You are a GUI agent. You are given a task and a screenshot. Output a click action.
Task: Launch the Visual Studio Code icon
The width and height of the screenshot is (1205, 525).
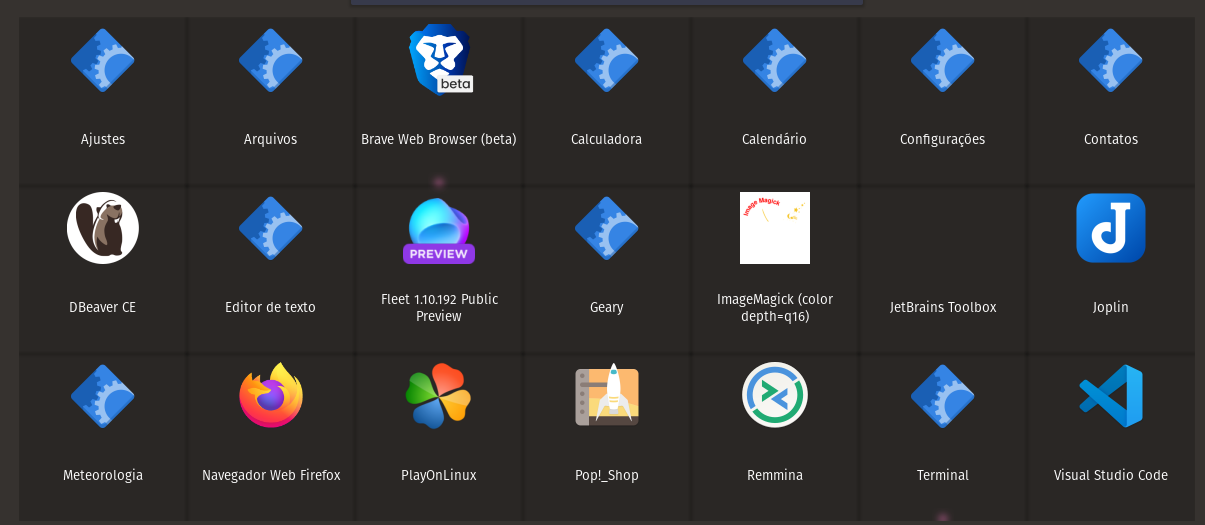coord(1111,396)
